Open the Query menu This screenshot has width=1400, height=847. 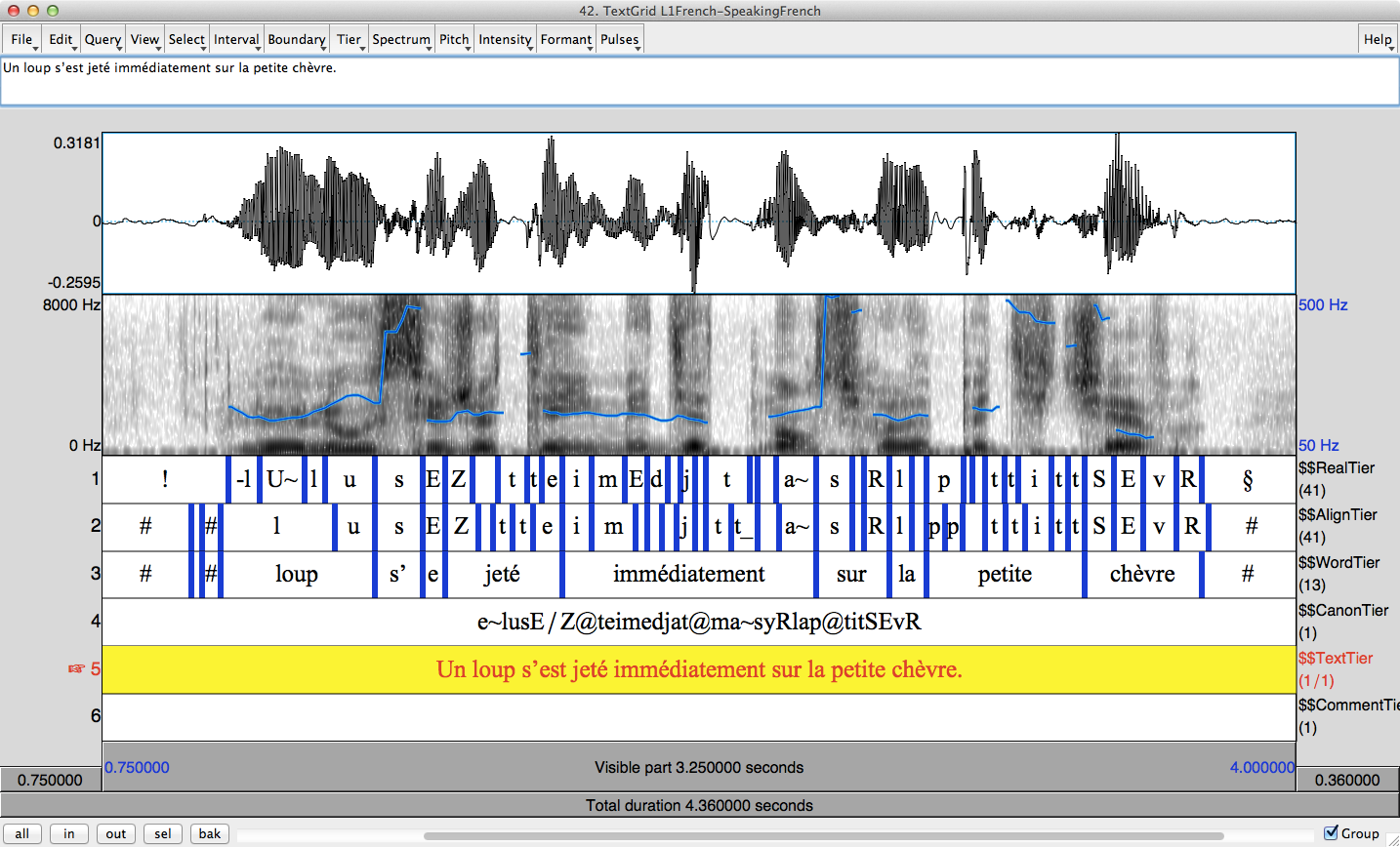pos(103,40)
